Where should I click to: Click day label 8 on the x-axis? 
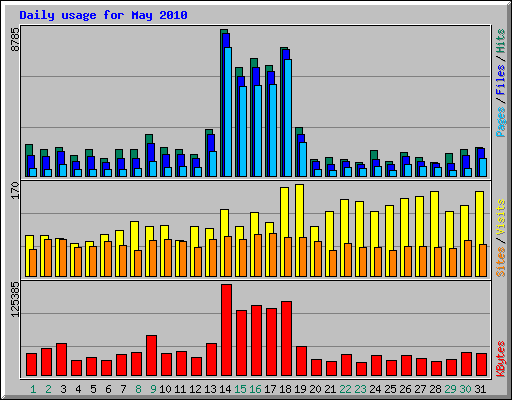pyautogui.click(x=138, y=389)
